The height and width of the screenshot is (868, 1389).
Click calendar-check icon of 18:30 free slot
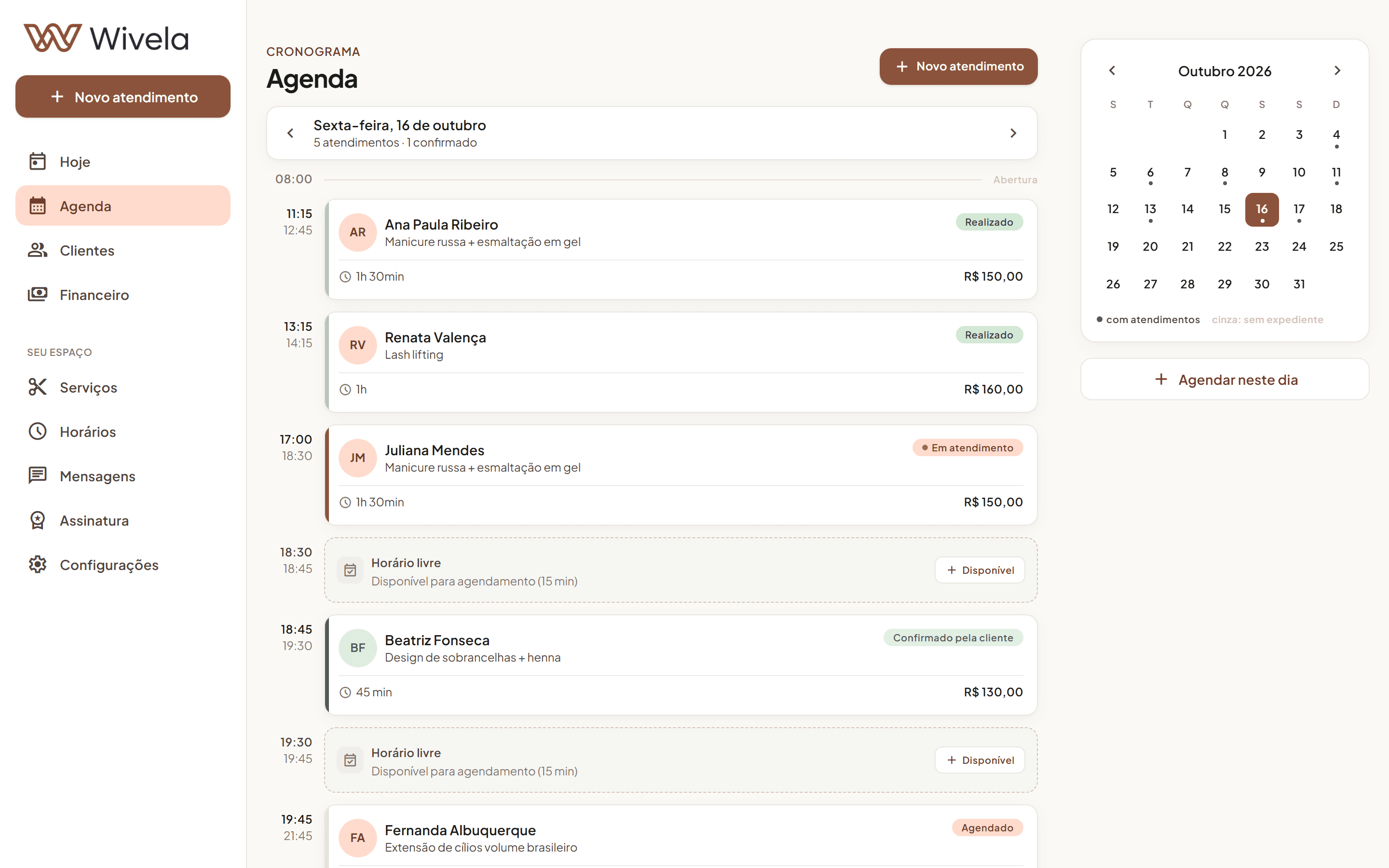350,570
